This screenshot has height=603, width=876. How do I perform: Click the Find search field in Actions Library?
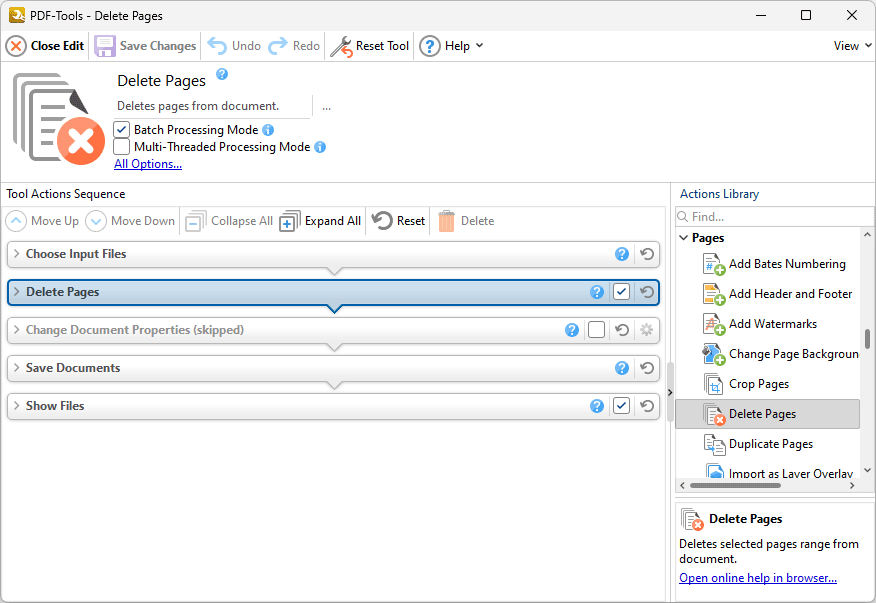point(774,217)
